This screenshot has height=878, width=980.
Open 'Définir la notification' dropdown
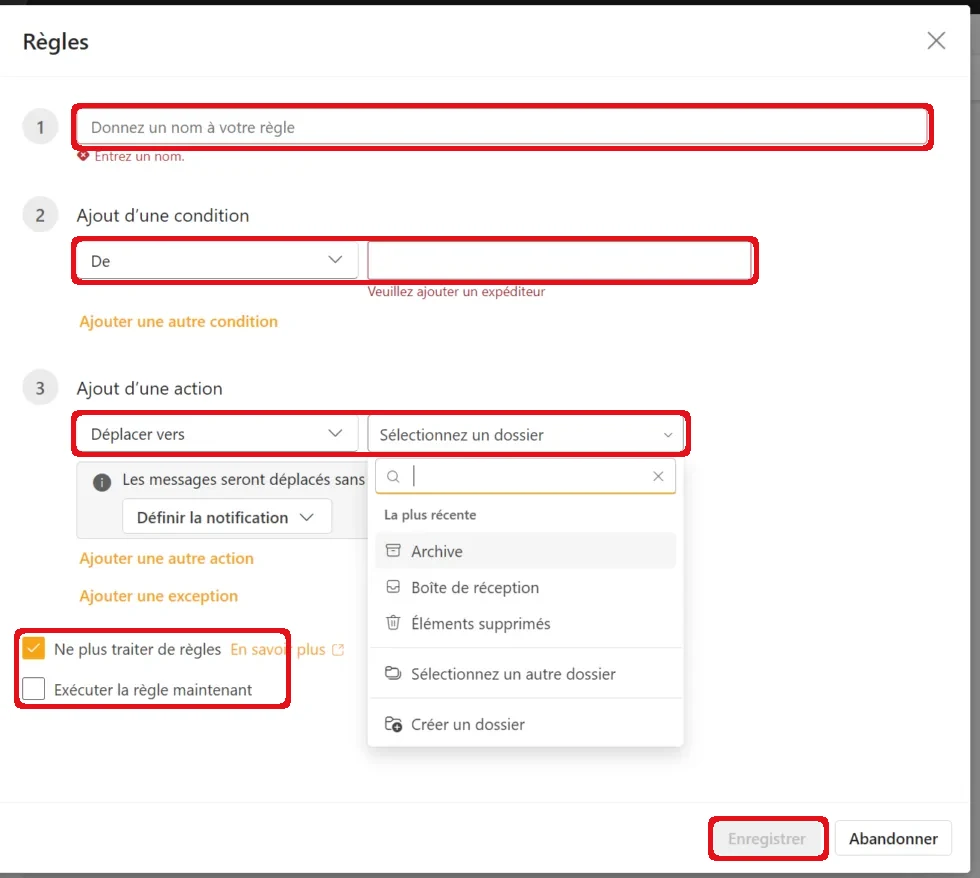[226, 517]
